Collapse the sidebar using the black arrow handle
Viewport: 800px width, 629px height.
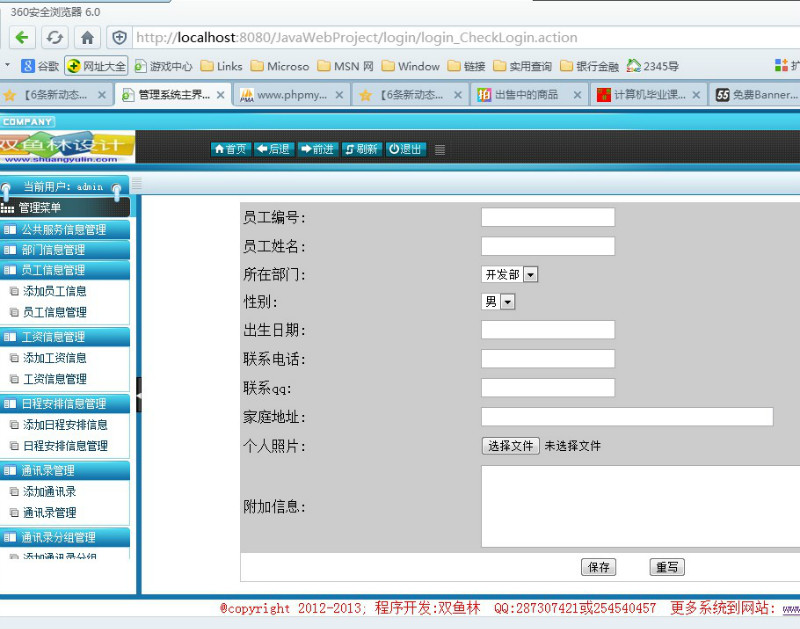pos(139,395)
